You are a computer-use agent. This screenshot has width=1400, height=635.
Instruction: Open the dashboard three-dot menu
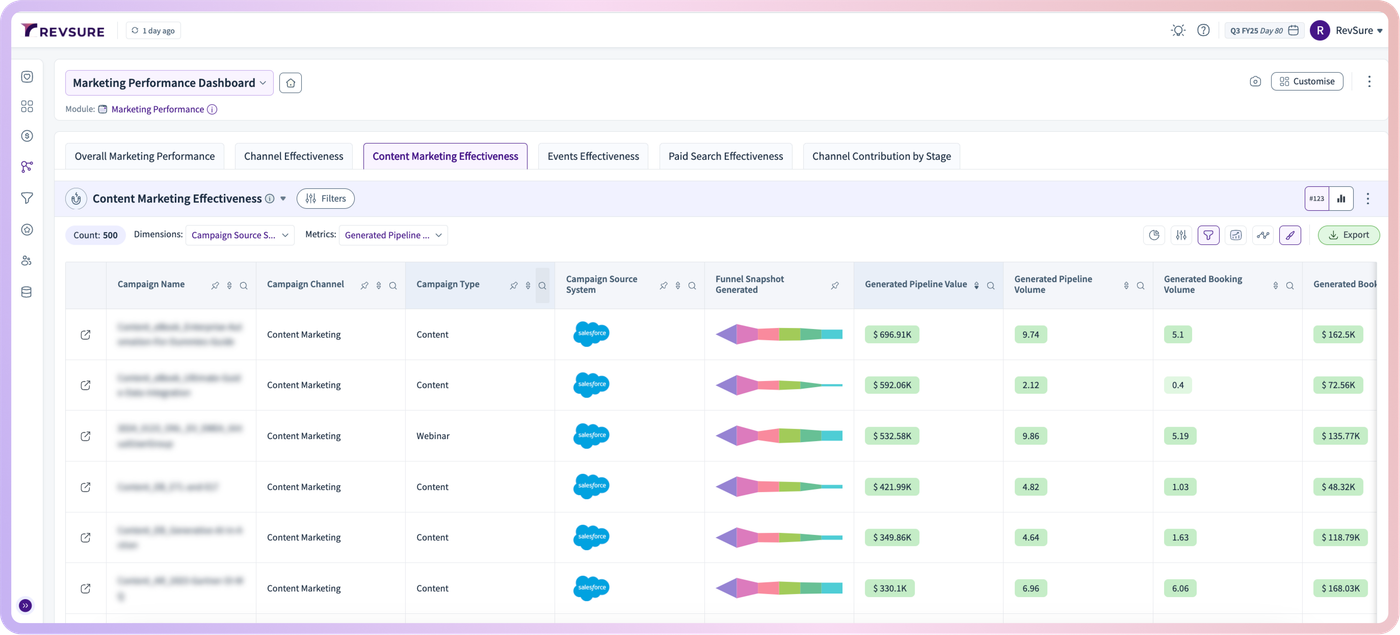point(1369,82)
